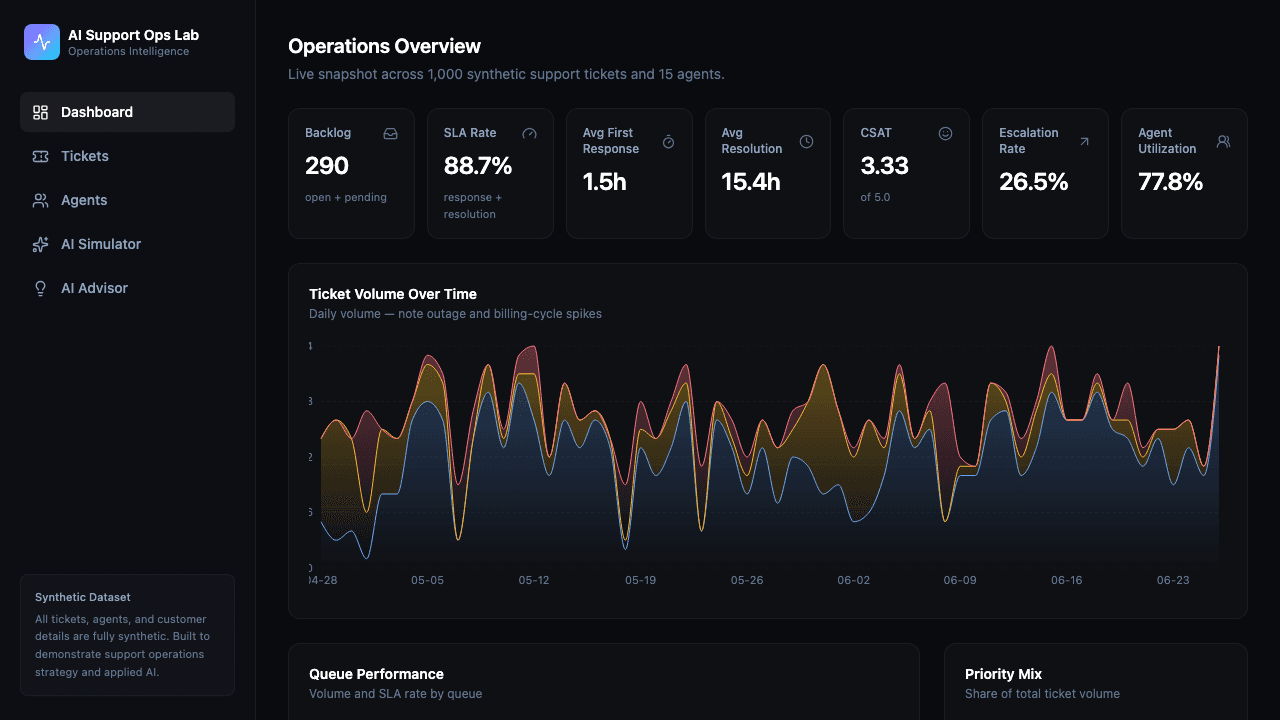Click the Operations Overview heading
This screenshot has width=1280, height=720.
384,46
